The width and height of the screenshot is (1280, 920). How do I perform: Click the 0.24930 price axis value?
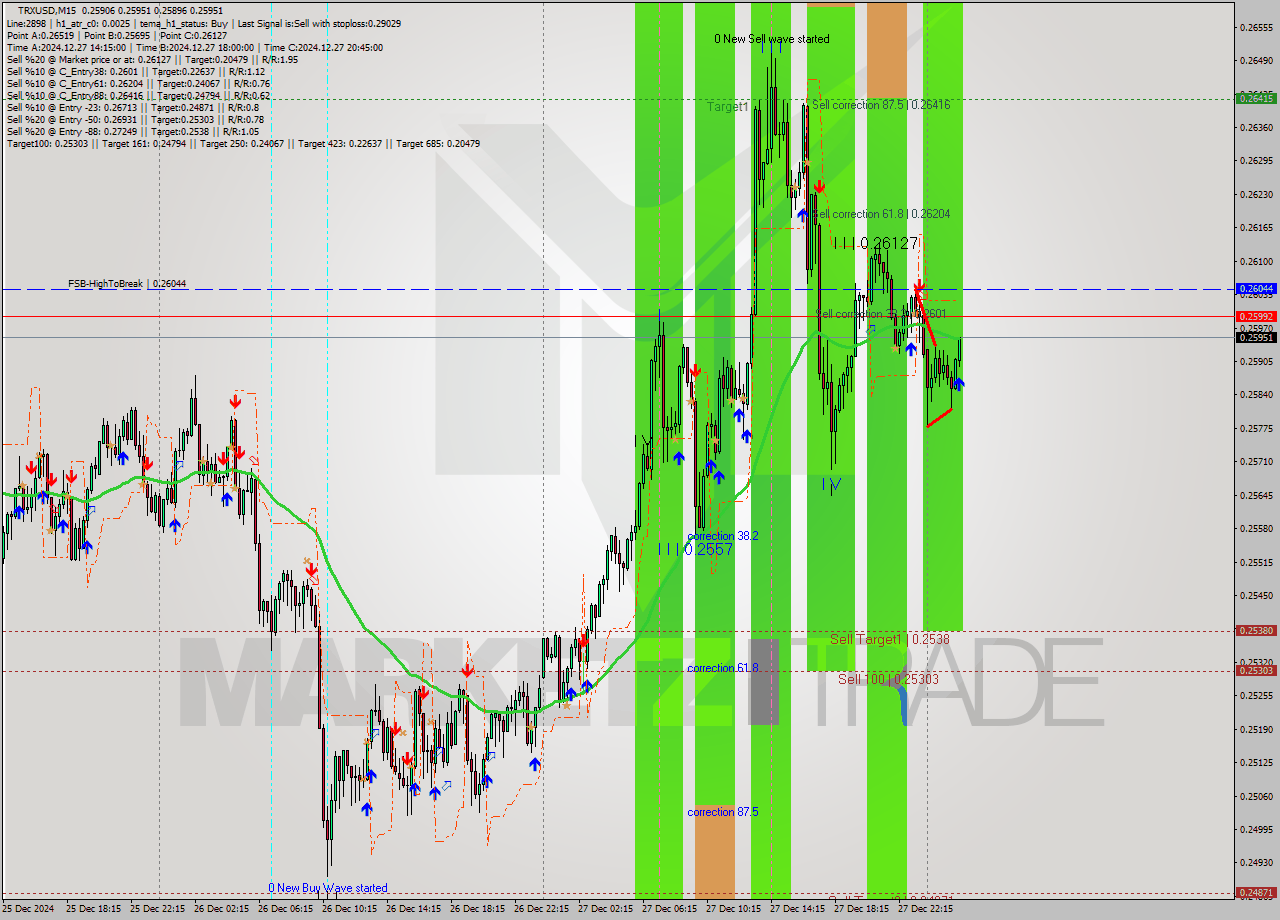pyautogui.click(x=1256, y=862)
